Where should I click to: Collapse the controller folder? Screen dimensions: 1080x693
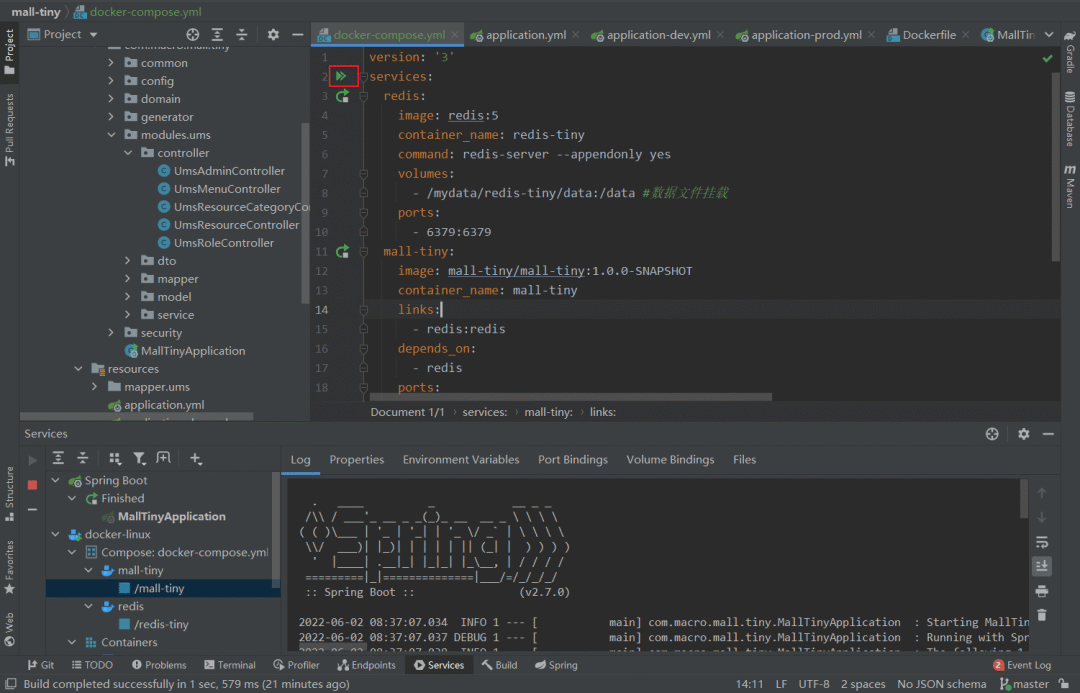pyautogui.click(x=128, y=153)
